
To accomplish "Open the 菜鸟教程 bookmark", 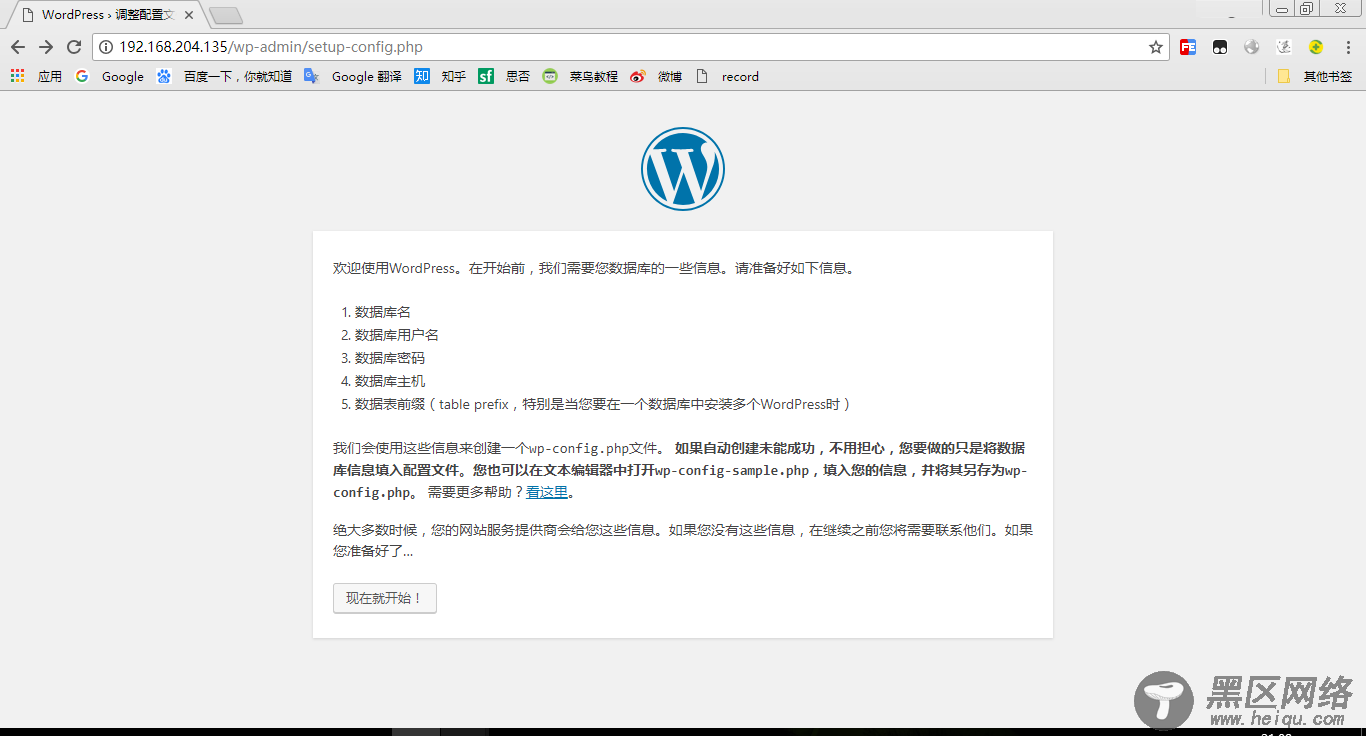I will coord(580,76).
